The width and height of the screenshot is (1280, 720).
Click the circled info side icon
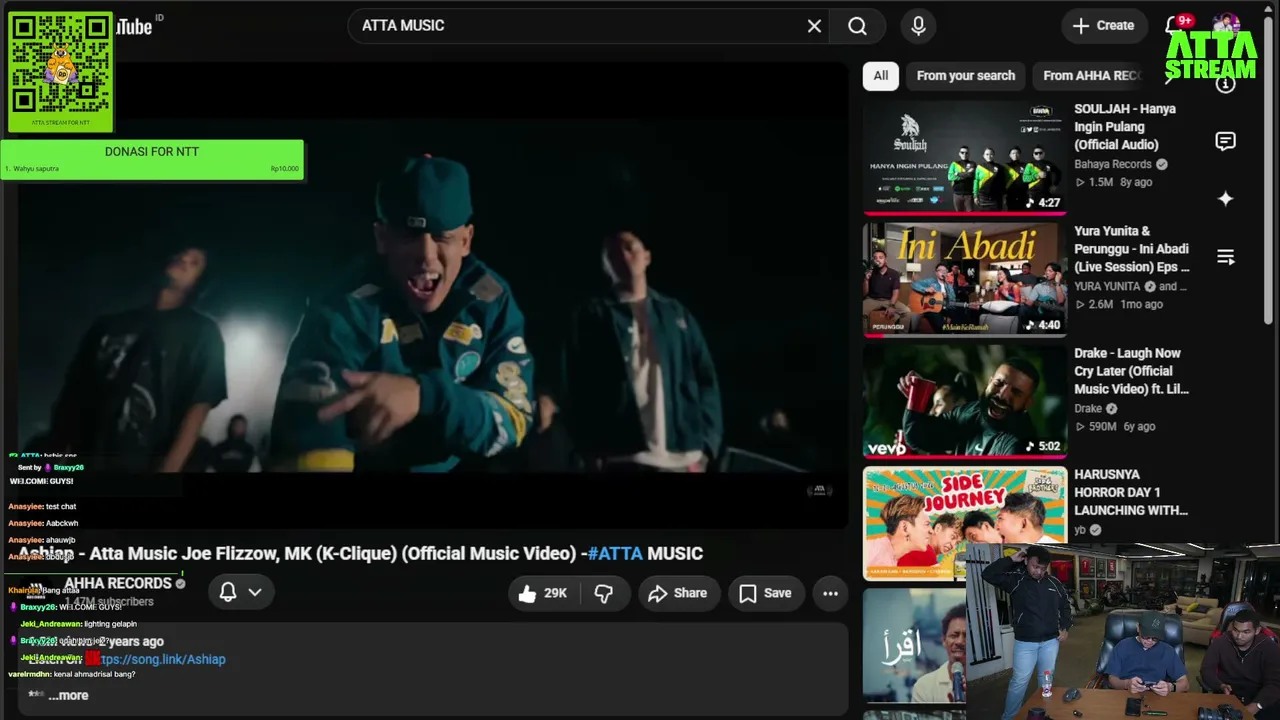(x=1225, y=84)
